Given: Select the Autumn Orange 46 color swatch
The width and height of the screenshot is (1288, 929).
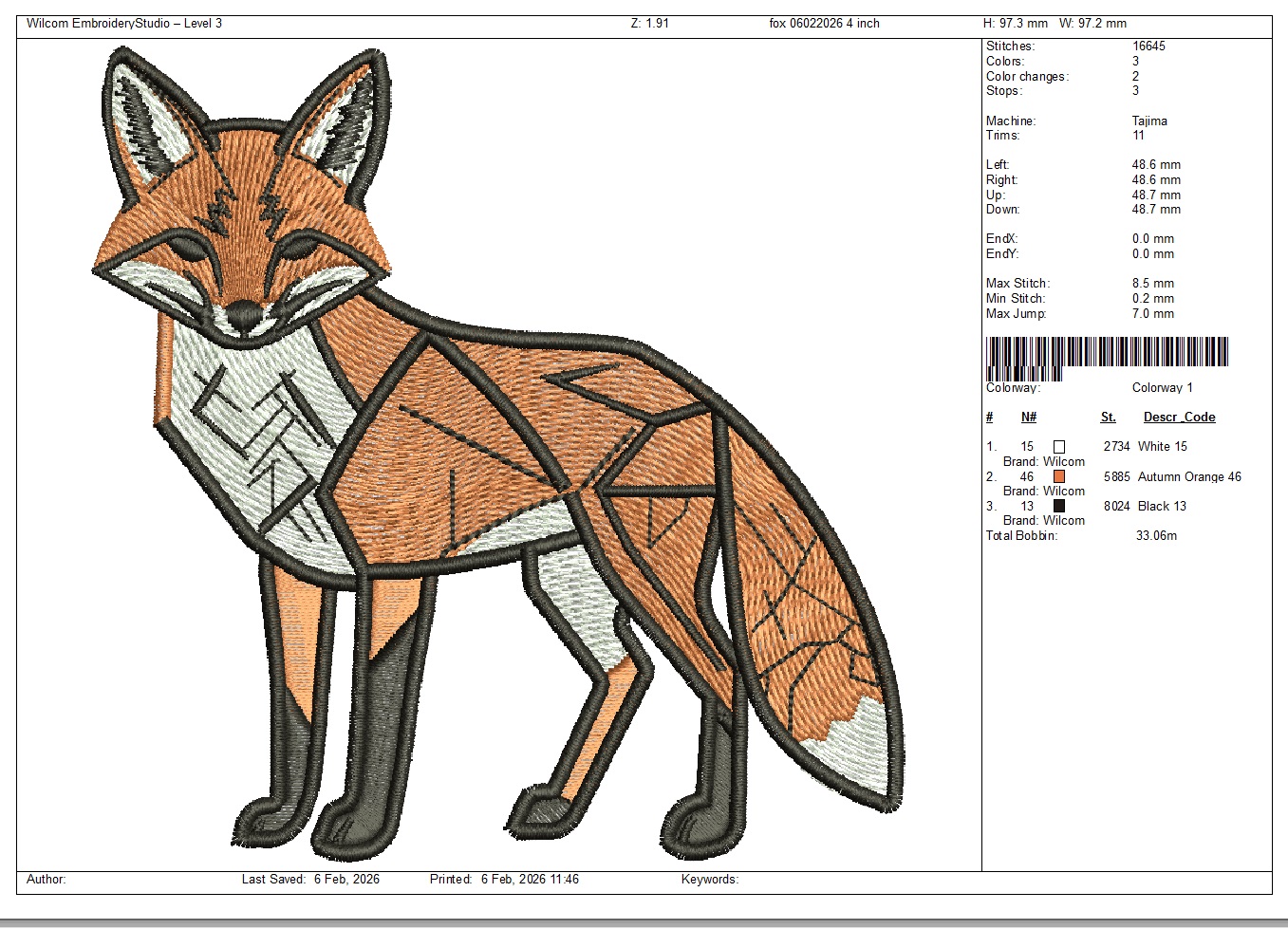Looking at the screenshot, I should [x=1059, y=476].
